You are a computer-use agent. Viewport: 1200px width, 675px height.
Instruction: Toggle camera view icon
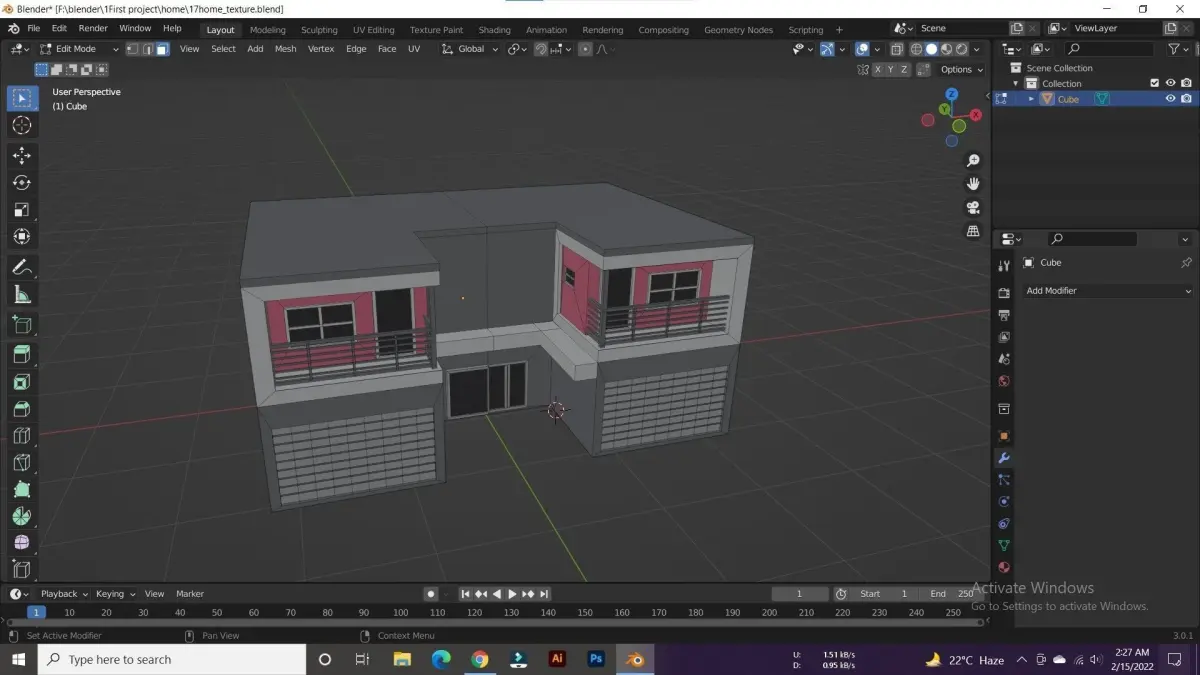(x=973, y=208)
